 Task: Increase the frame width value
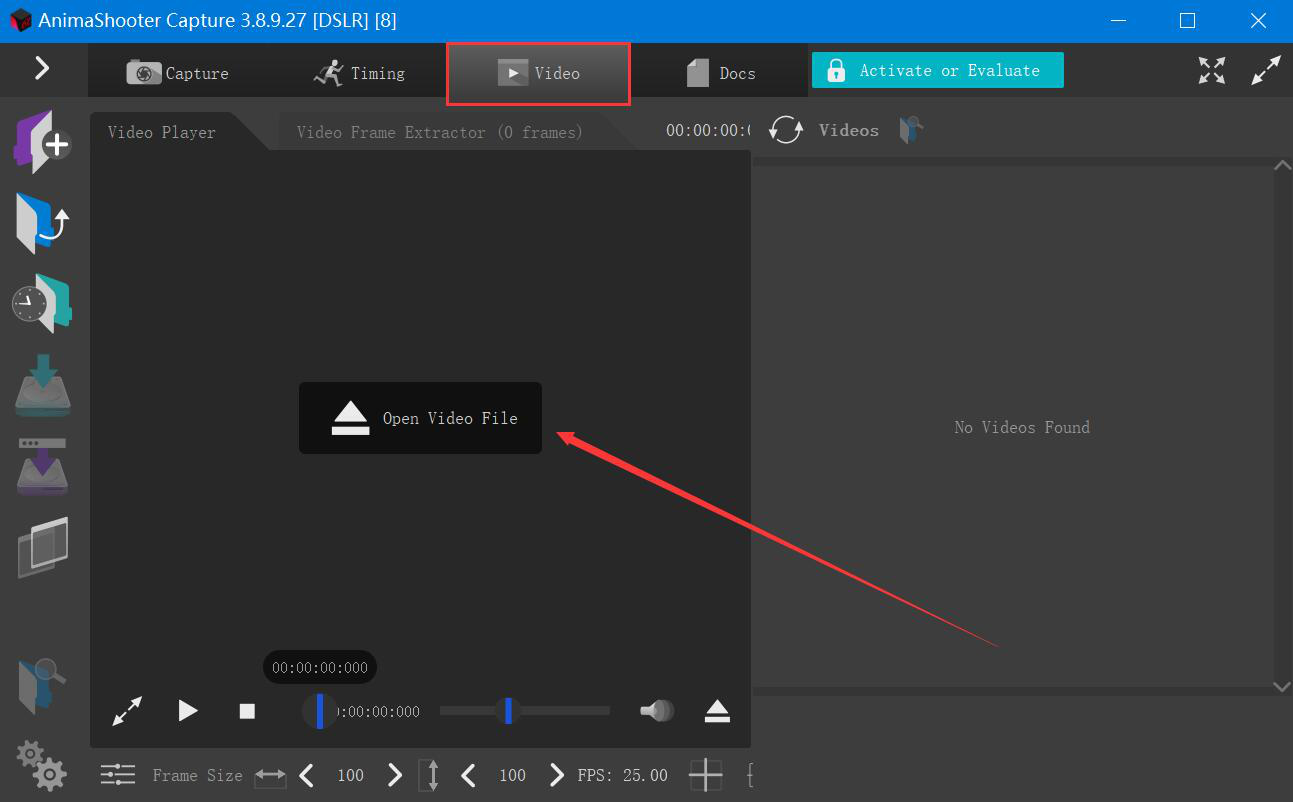click(395, 775)
